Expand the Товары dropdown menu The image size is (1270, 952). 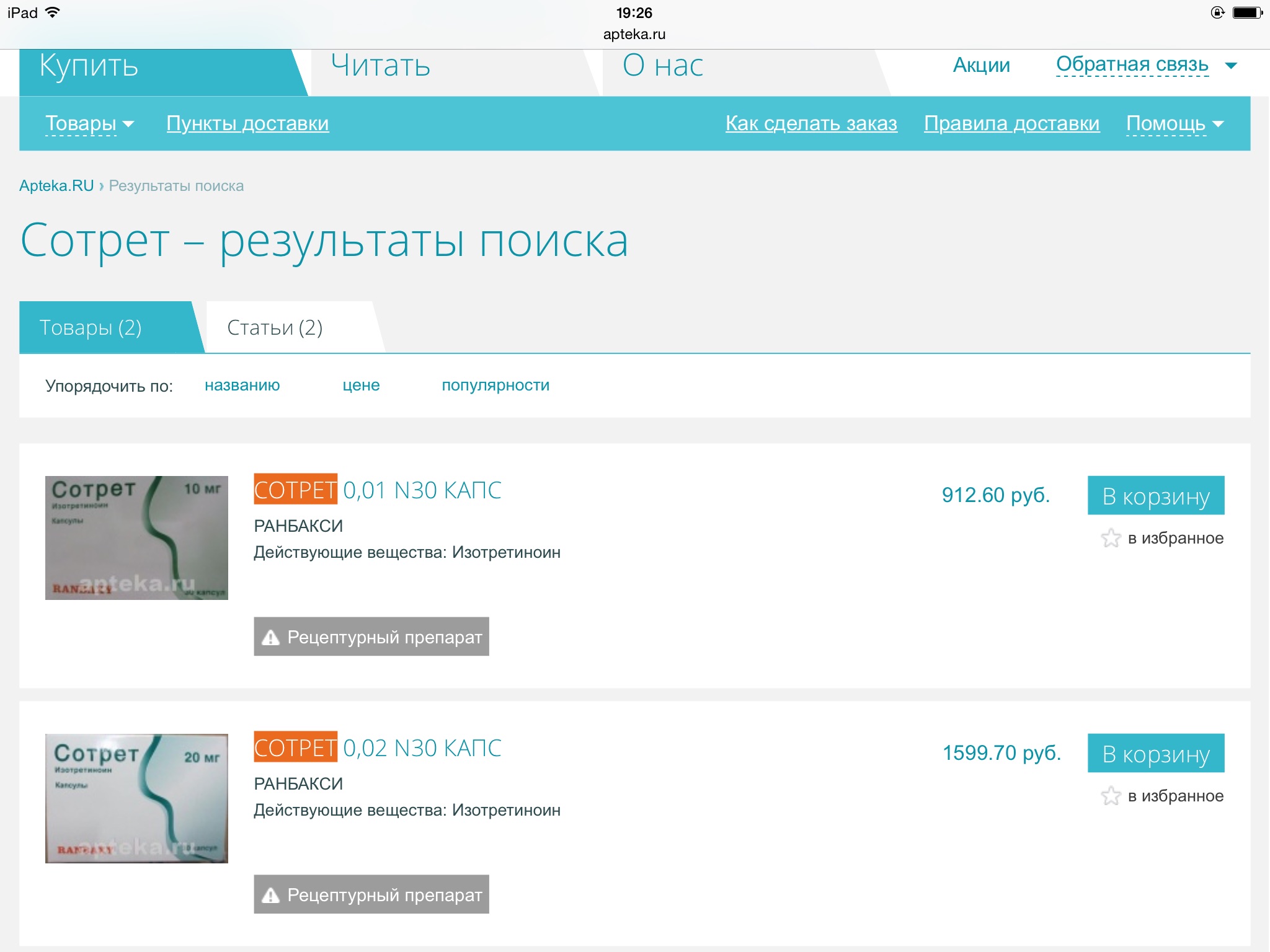89,123
